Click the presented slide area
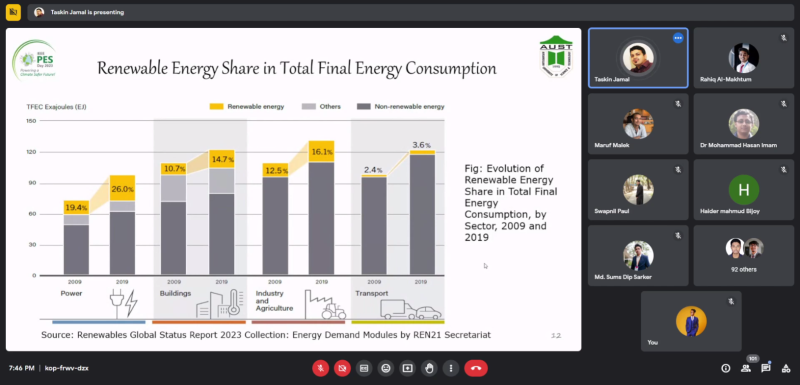 [x=293, y=189]
